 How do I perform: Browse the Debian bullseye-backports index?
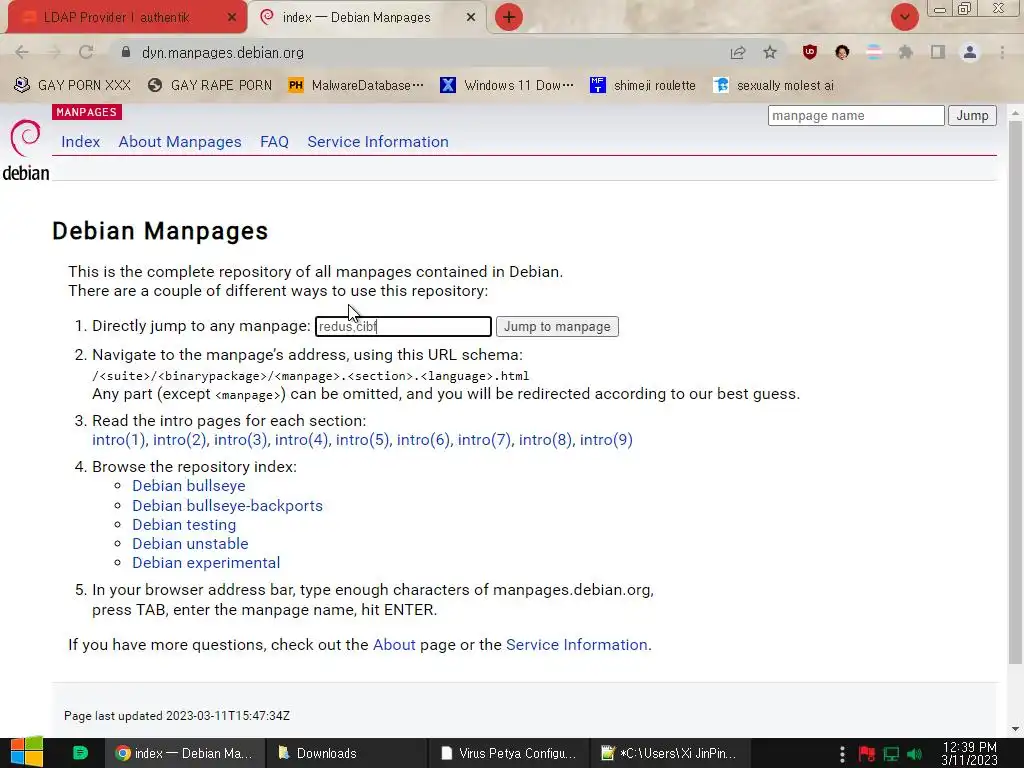[x=227, y=505]
